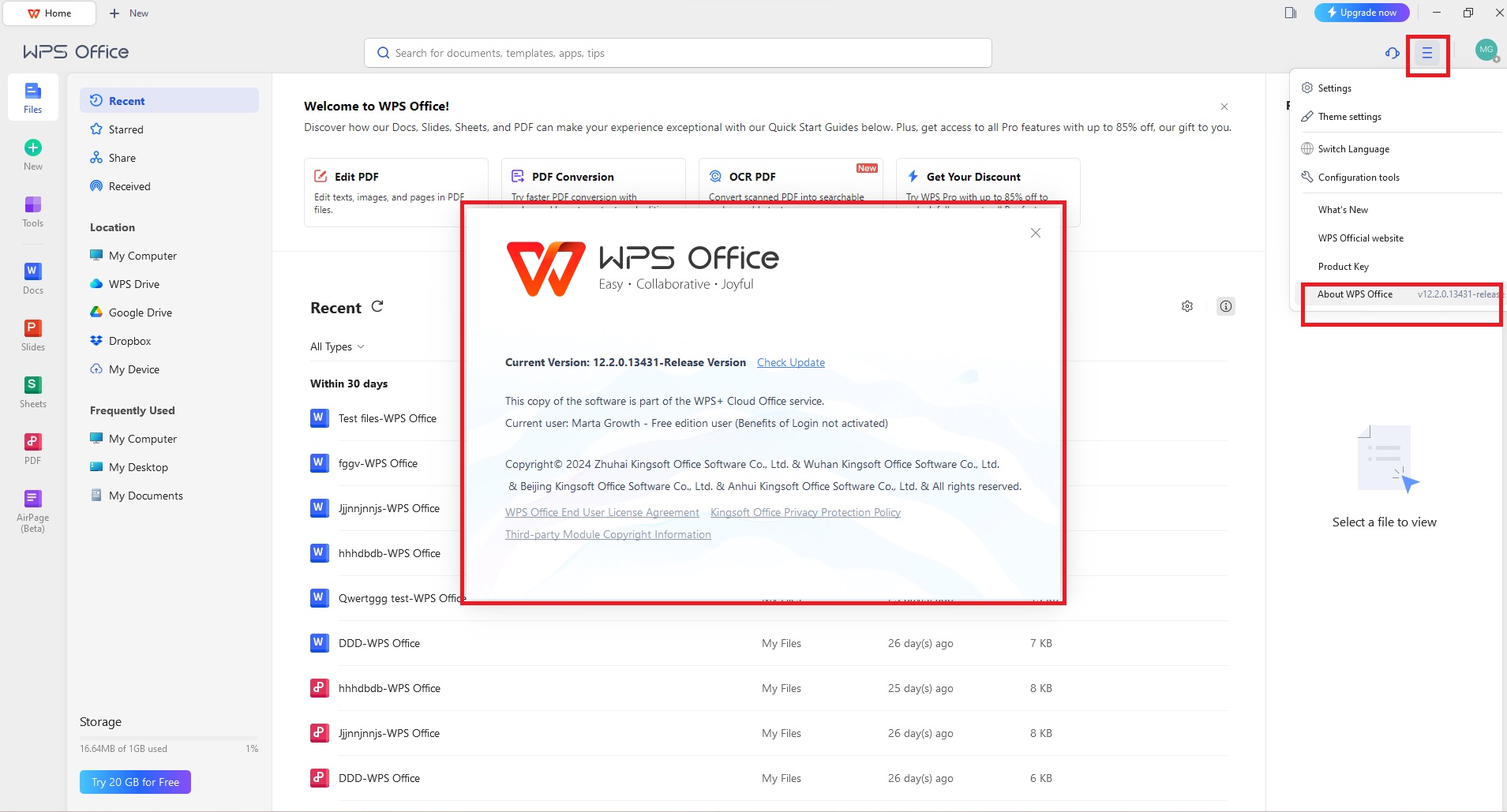
Task: Open the Sheets section
Action: point(32,388)
